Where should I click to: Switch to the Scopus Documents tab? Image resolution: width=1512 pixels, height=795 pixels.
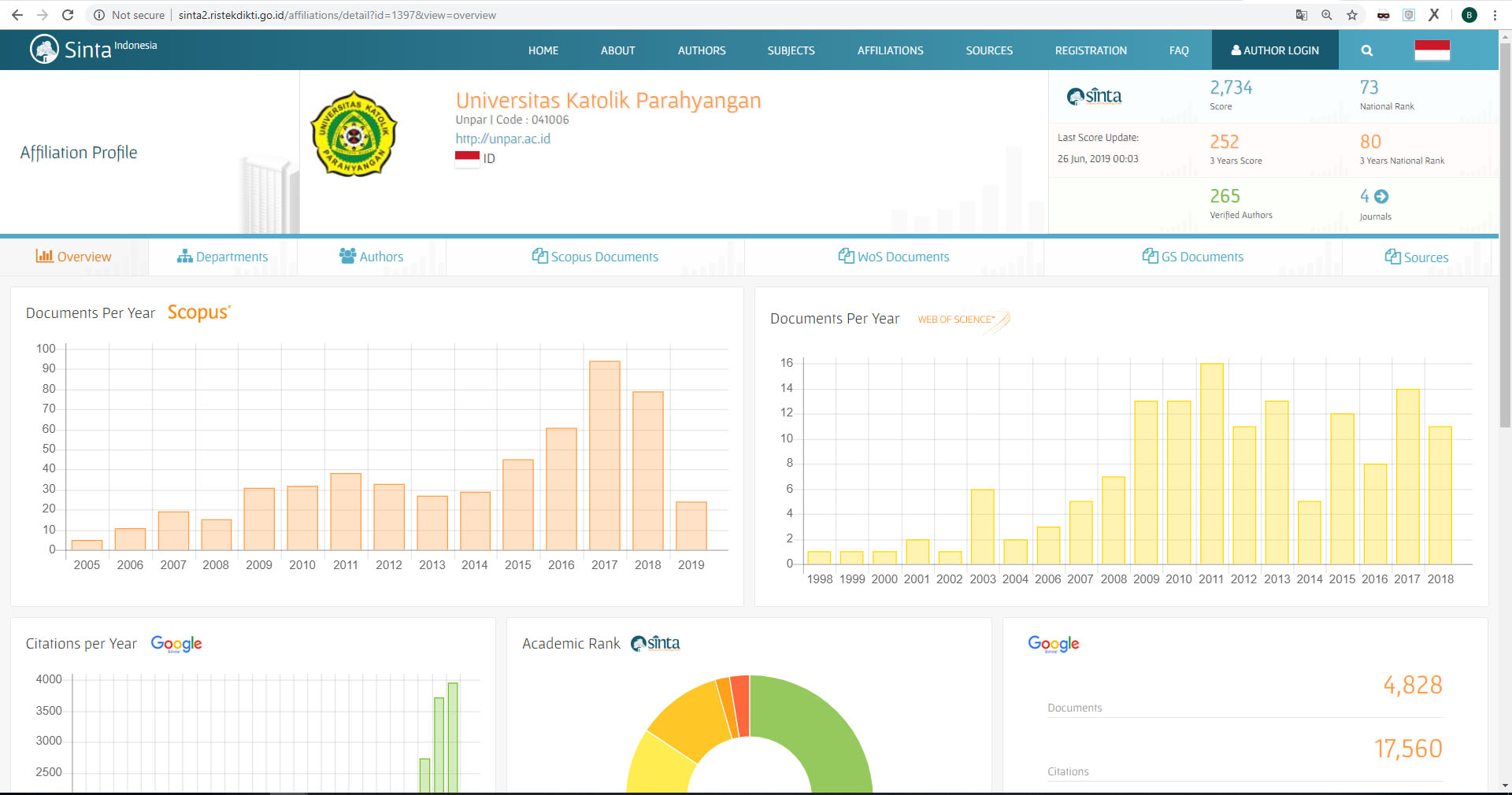[x=595, y=257]
